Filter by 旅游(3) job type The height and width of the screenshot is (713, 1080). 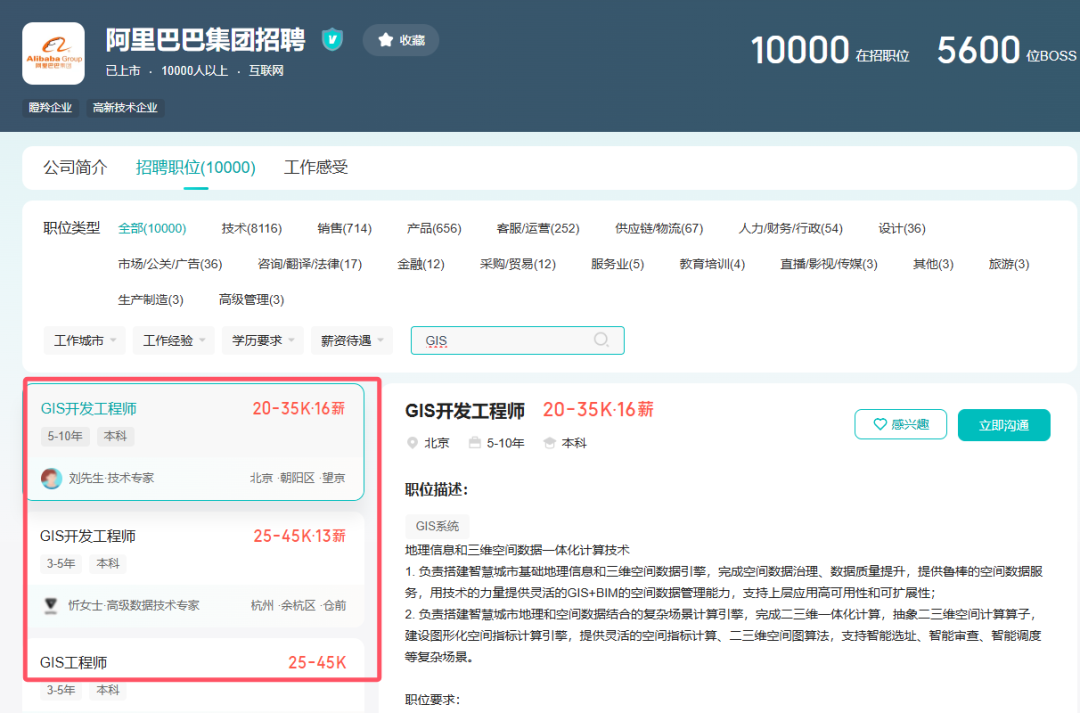(1009, 264)
